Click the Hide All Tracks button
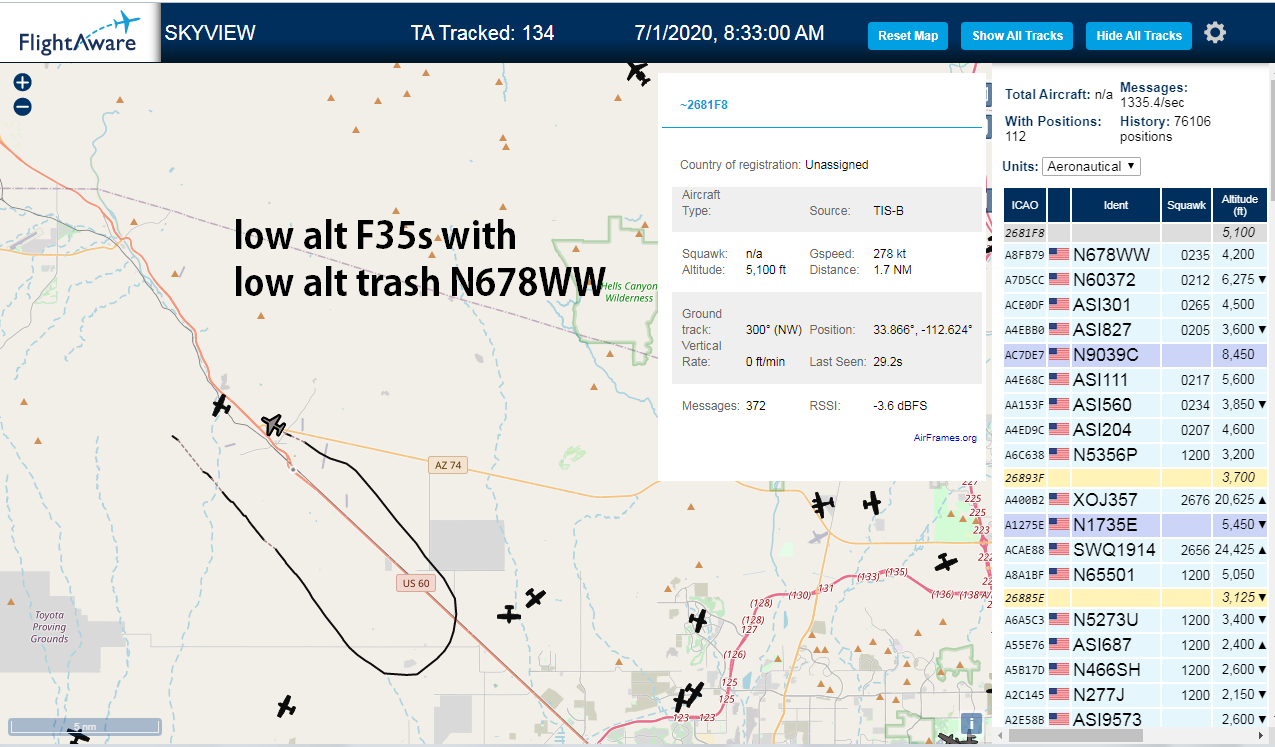The image size is (1275, 747). [x=1139, y=36]
